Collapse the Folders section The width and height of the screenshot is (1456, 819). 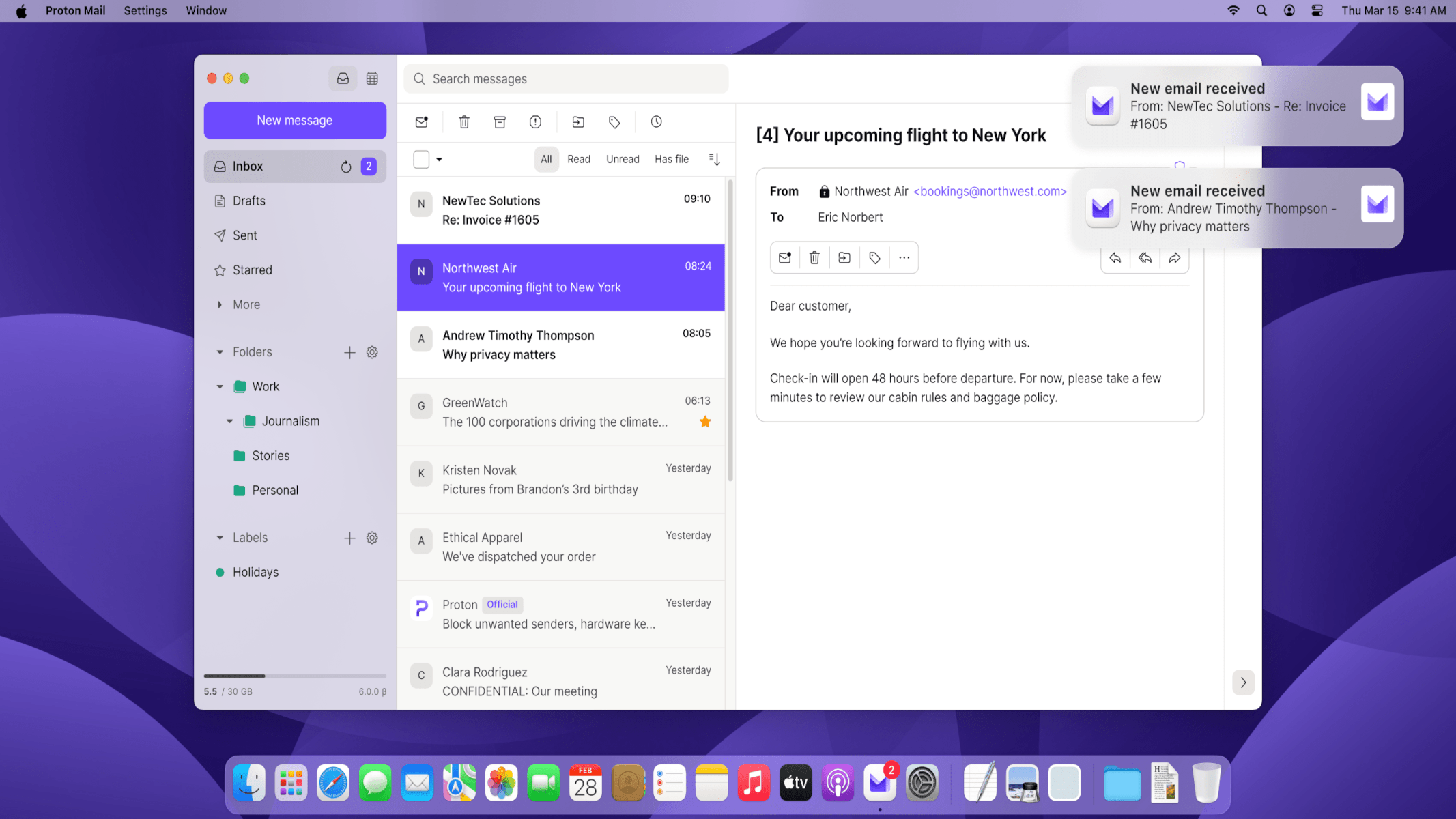point(220,351)
